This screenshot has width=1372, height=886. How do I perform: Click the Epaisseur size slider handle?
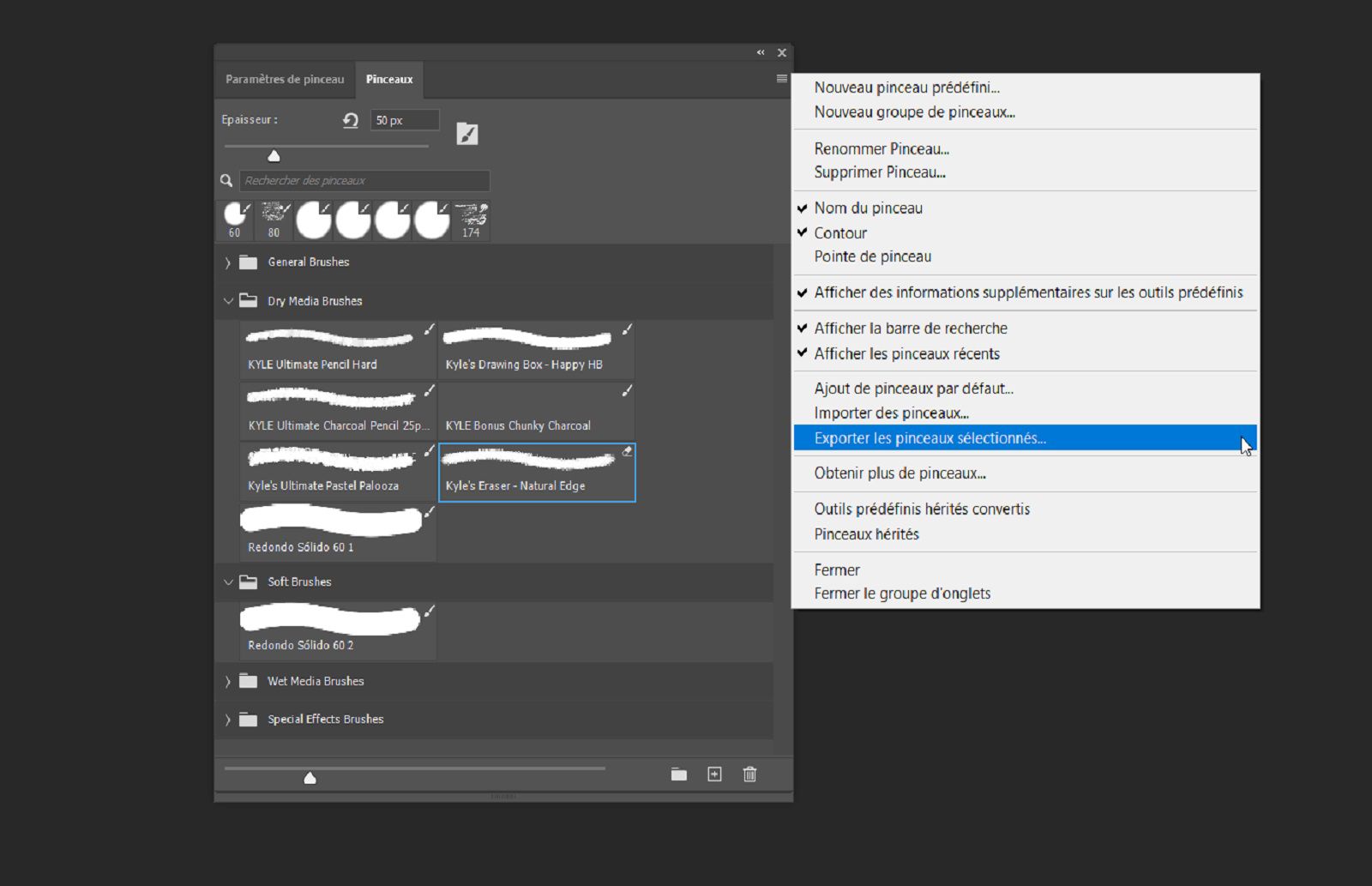274,156
